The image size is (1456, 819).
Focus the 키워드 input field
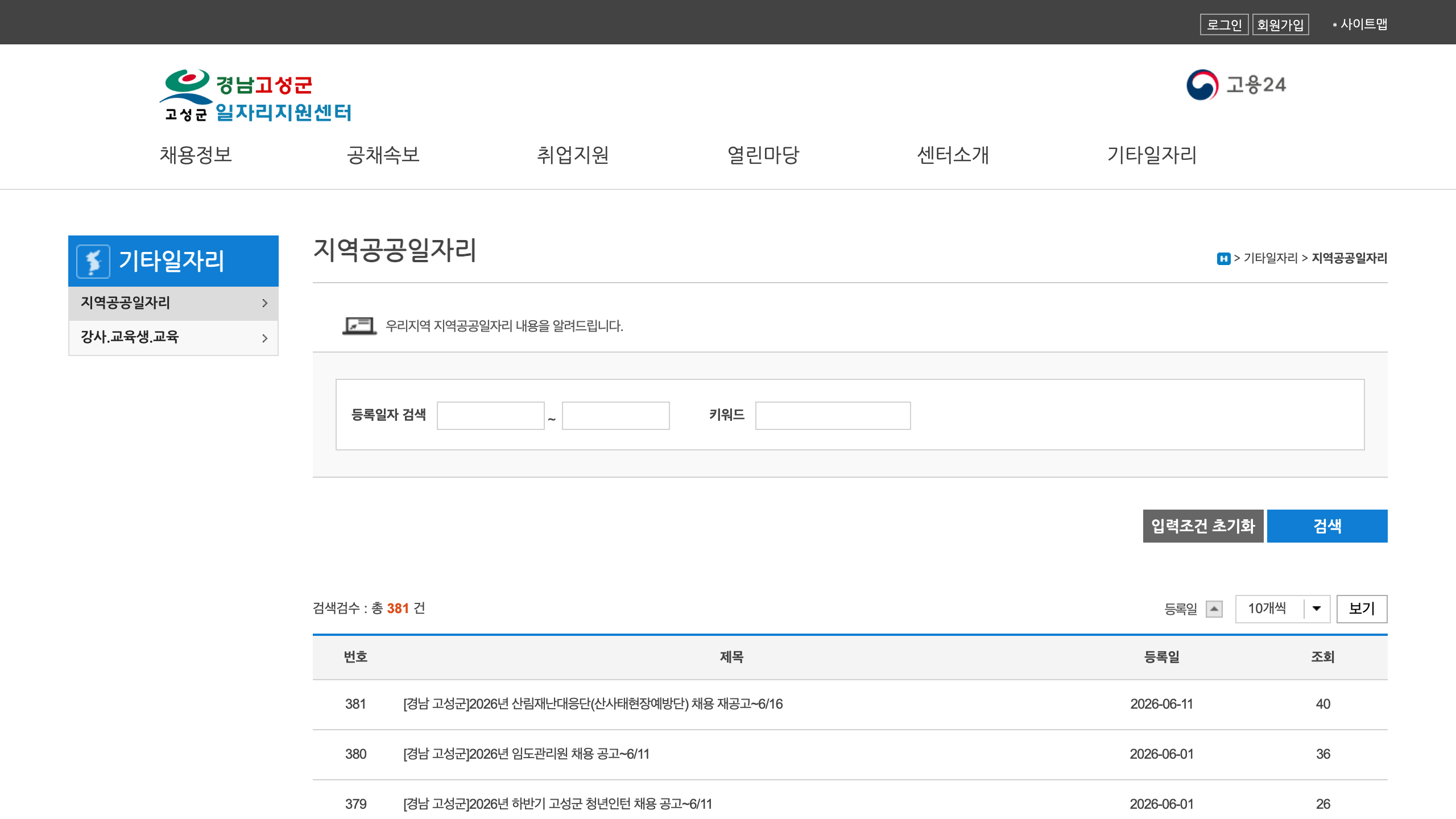click(833, 416)
